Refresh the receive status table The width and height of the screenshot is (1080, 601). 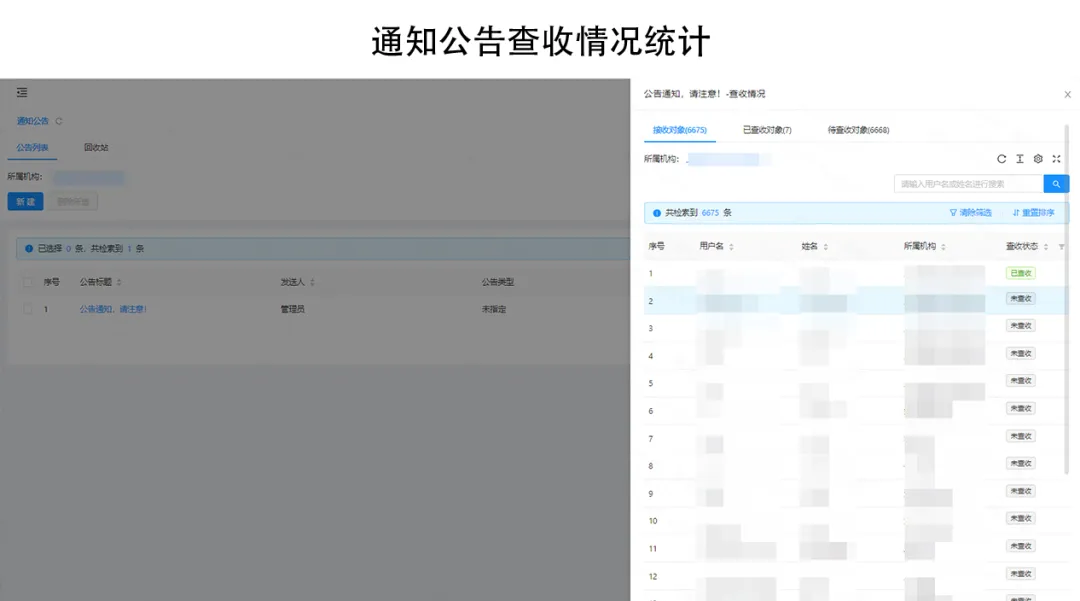click(x=1002, y=159)
